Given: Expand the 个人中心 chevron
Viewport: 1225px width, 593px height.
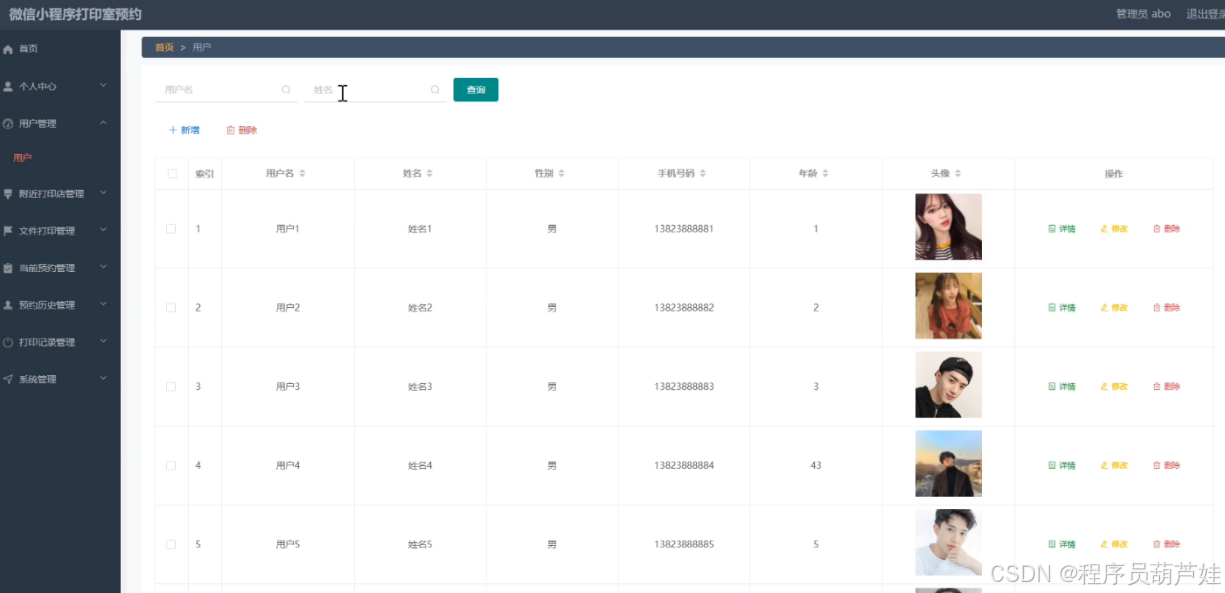Looking at the screenshot, I should coord(103,86).
